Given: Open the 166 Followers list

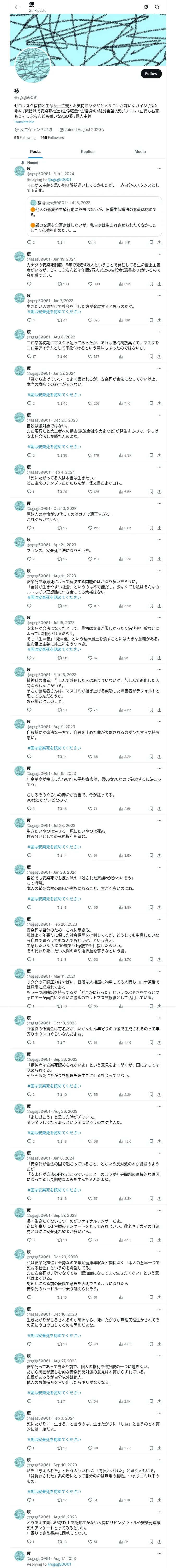Looking at the screenshot, I should click(x=52, y=137).
